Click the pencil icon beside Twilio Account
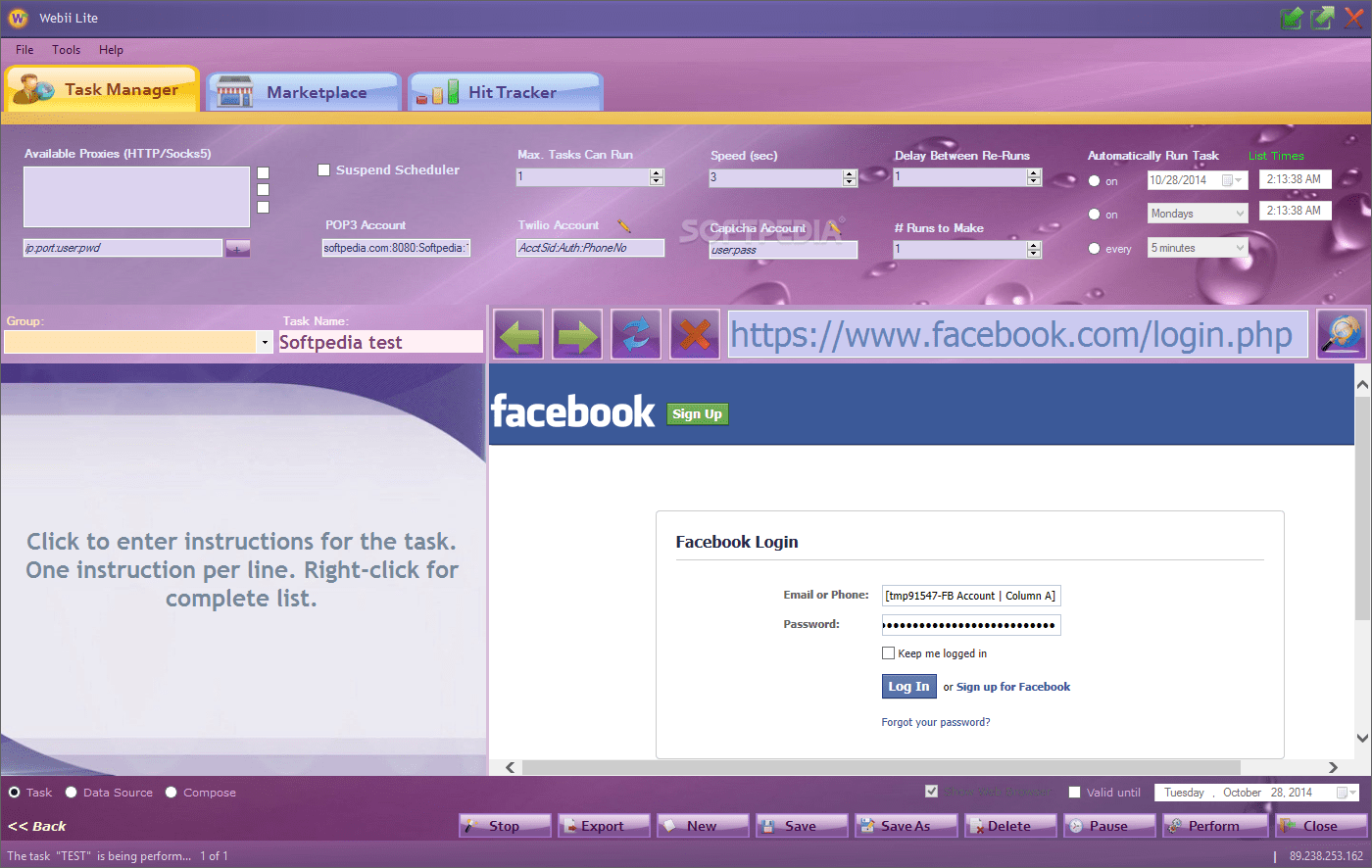 (x=624, y=225)
